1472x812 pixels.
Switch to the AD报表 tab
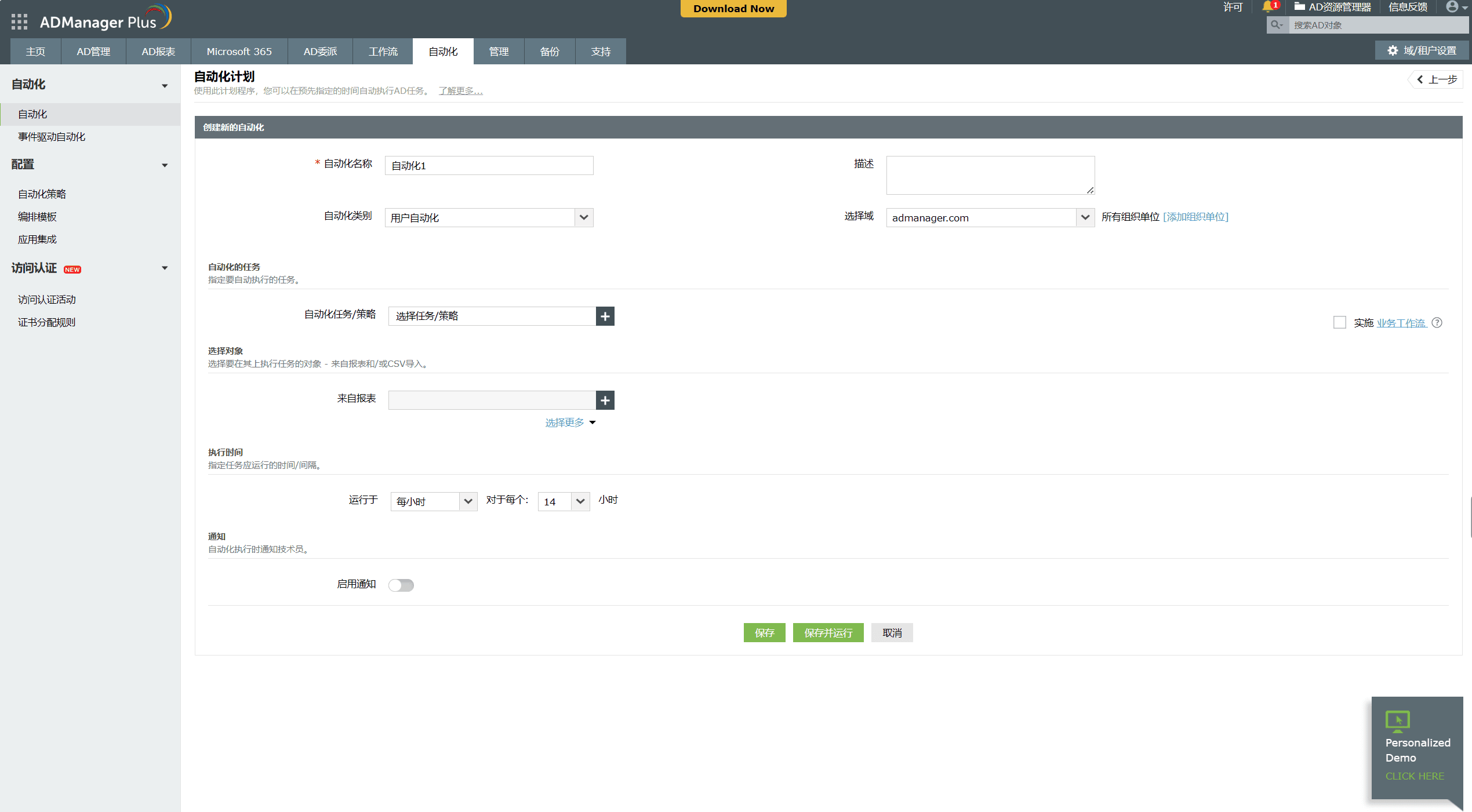tap(158, 52)
